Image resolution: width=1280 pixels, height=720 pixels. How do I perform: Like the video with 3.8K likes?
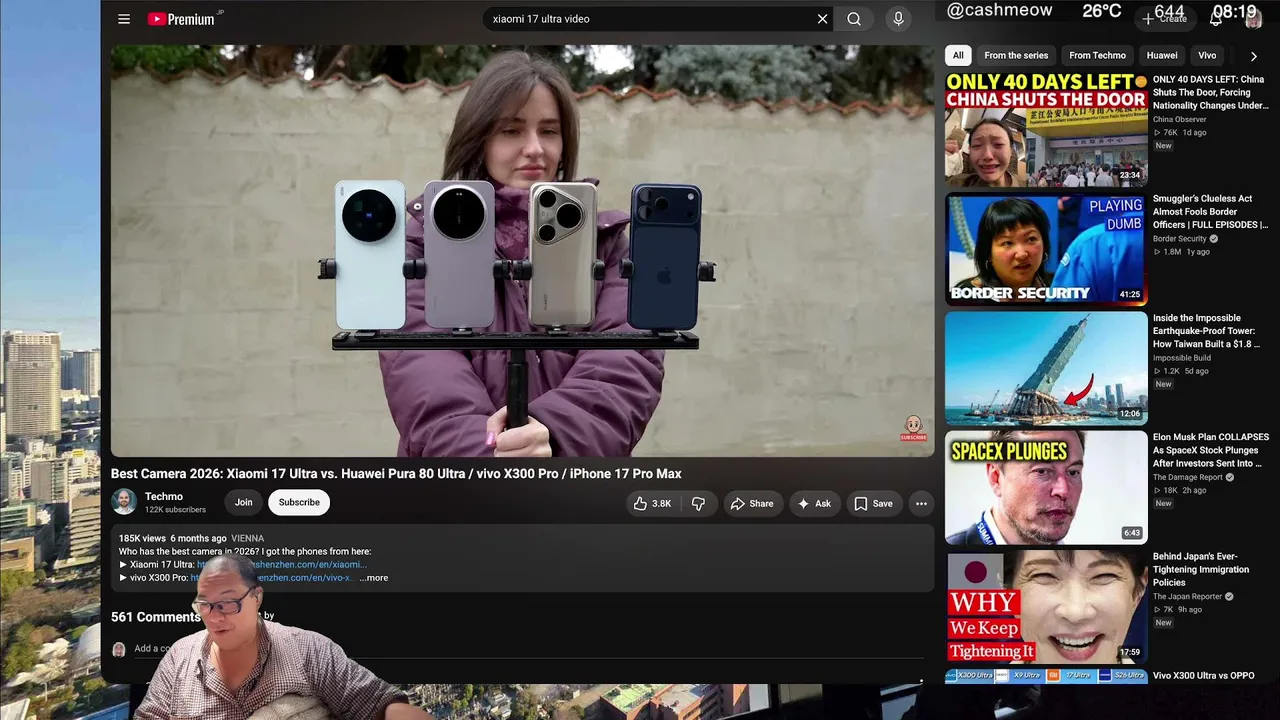pos(653,504)
